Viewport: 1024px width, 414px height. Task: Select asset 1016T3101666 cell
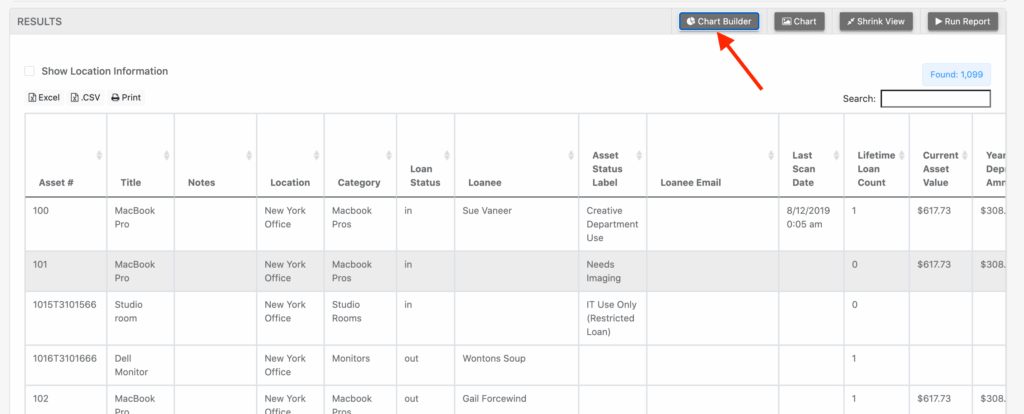(67, 365)
